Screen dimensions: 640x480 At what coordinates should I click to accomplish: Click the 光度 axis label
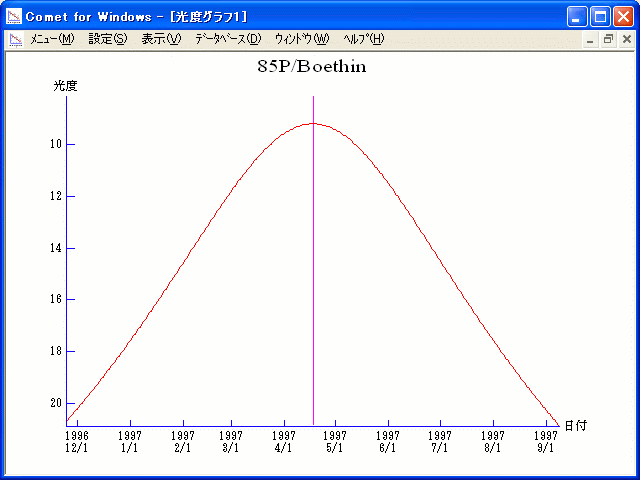click(x=65, y=86)
